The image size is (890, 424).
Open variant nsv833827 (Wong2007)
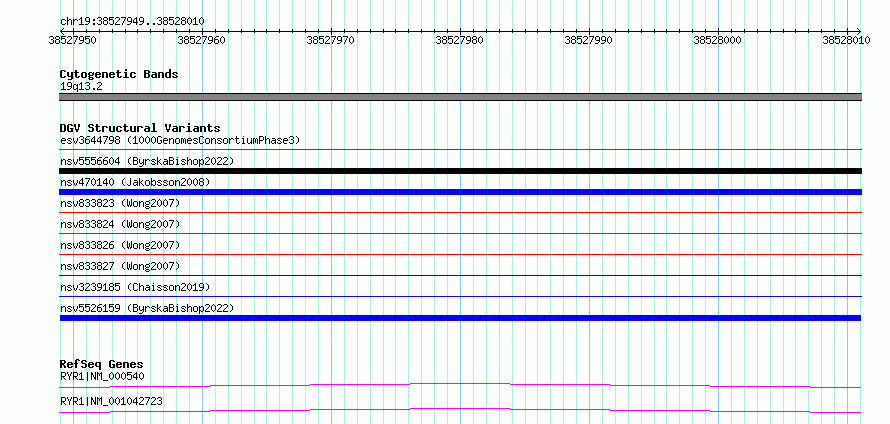click(120, 266)
